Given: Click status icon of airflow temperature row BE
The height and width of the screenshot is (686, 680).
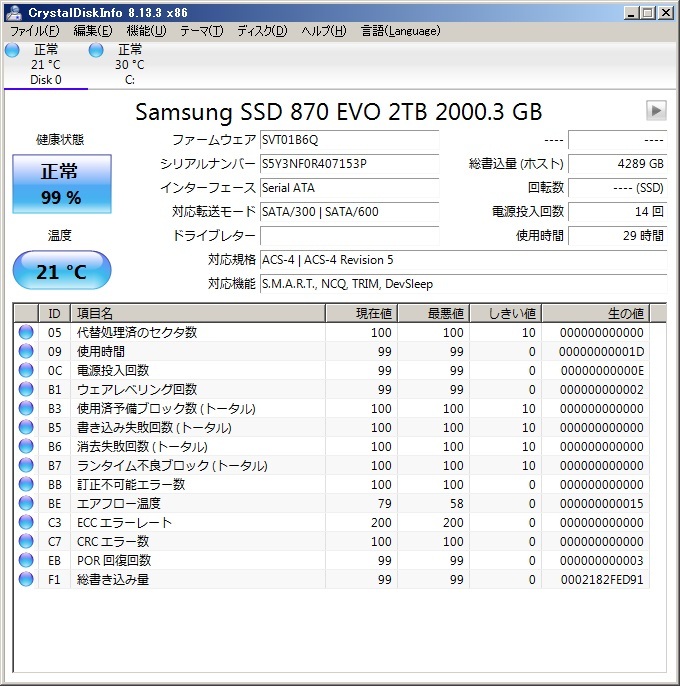Looking at the screenshot, I should coord(26,504).
